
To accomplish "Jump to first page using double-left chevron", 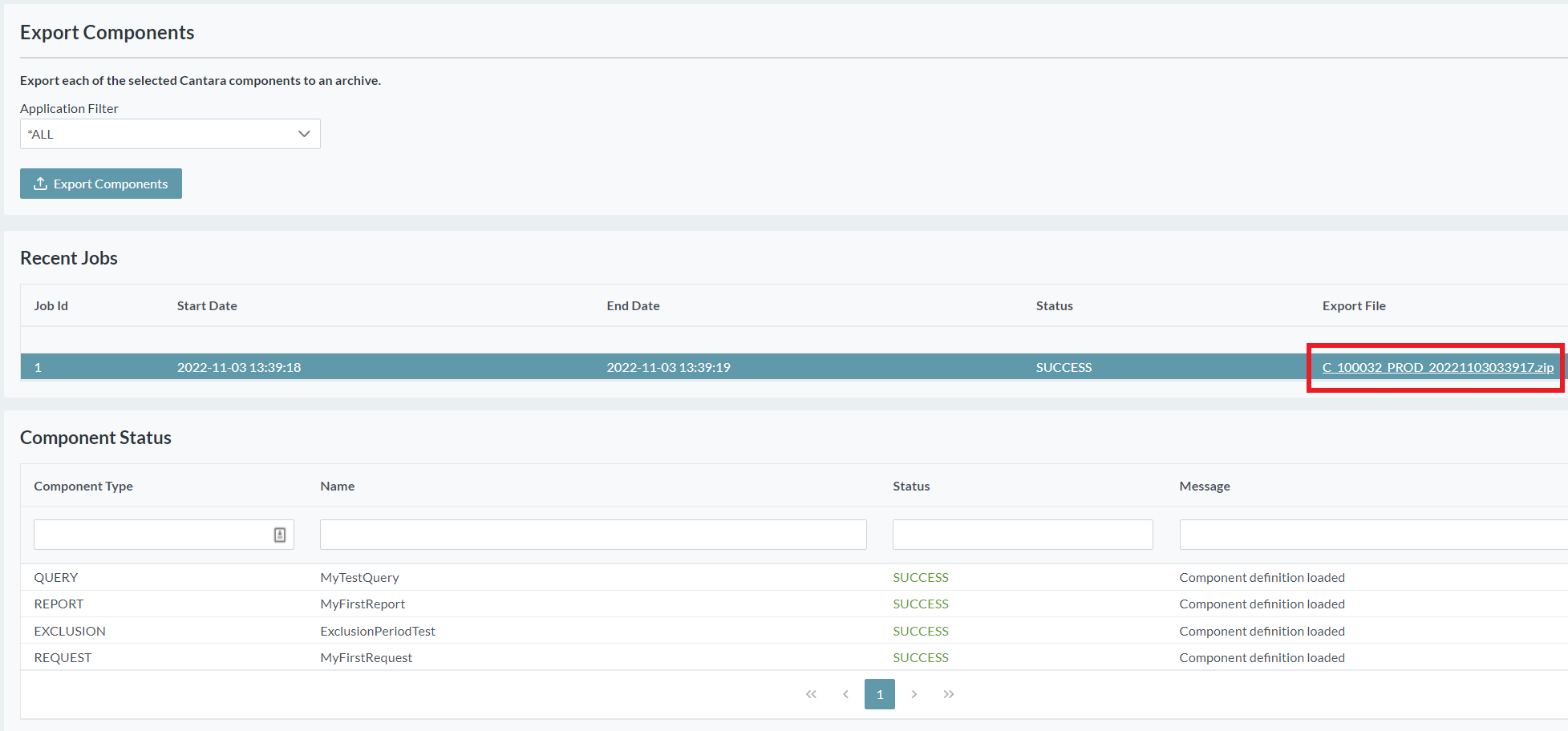I will [x=811, y=694].
